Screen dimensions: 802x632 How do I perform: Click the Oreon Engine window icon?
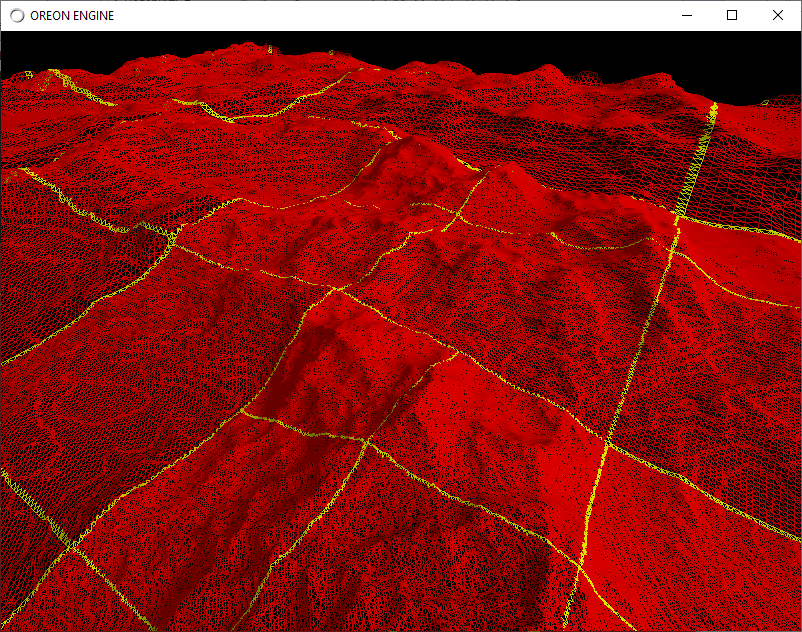click(x=17, y=16)
